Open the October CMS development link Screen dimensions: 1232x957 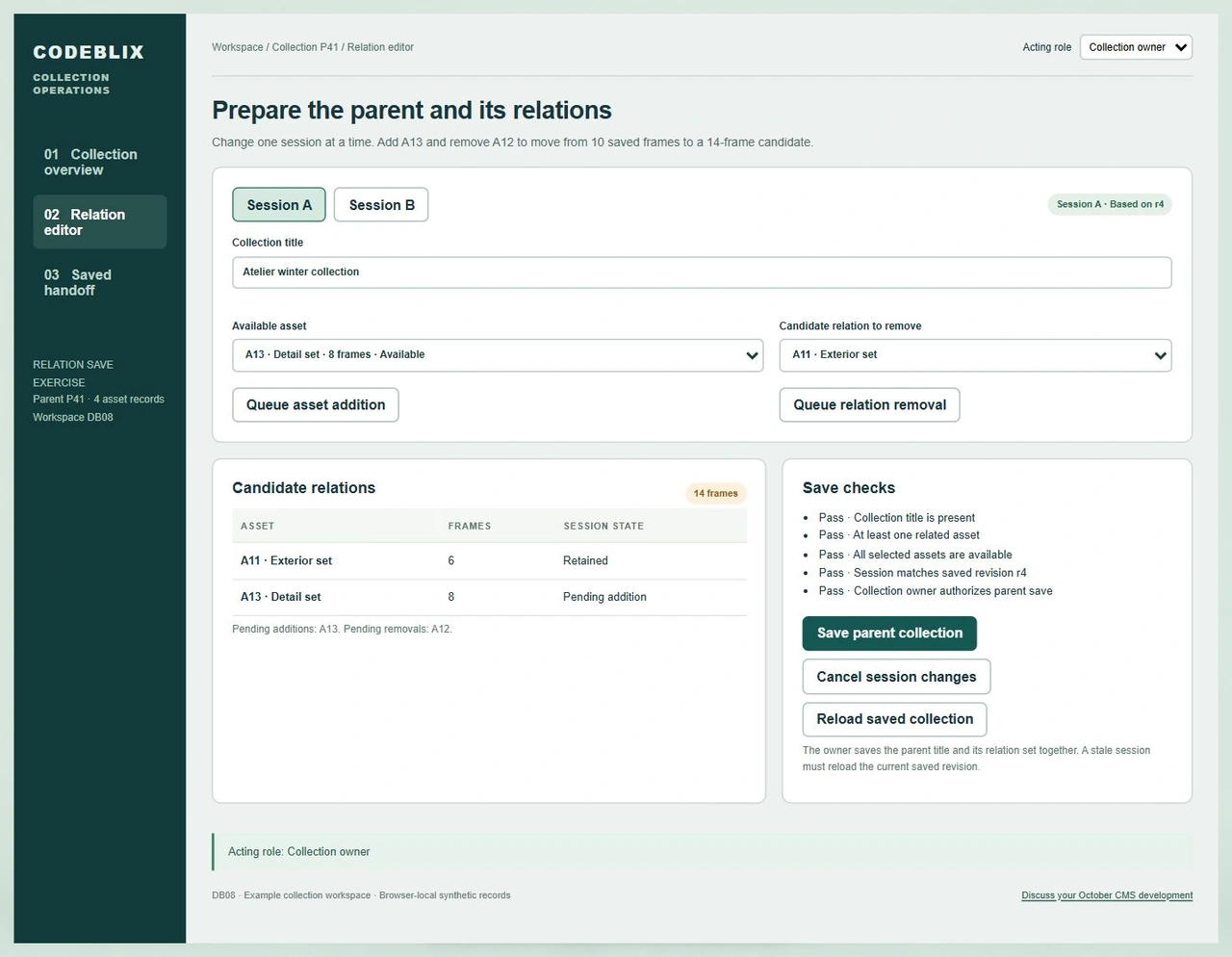pos(1107,895)
